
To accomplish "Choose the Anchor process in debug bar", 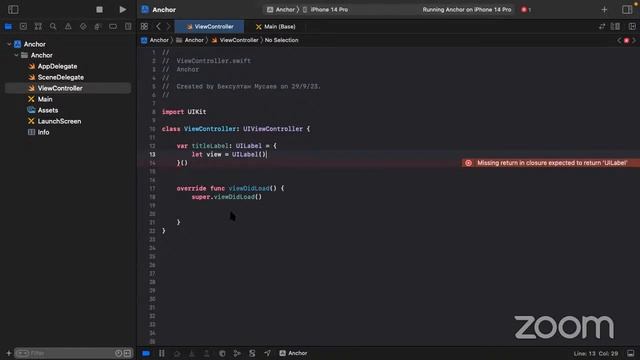I will click(293, 353).
